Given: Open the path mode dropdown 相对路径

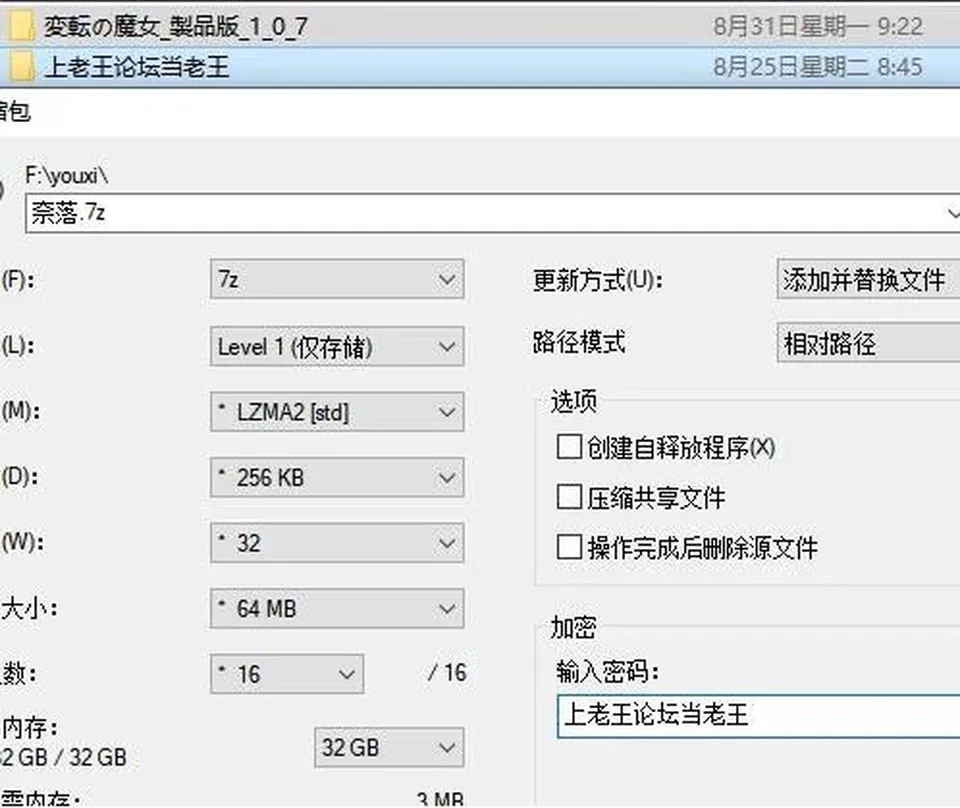Looking at the screenshot, I should (868, 343).
